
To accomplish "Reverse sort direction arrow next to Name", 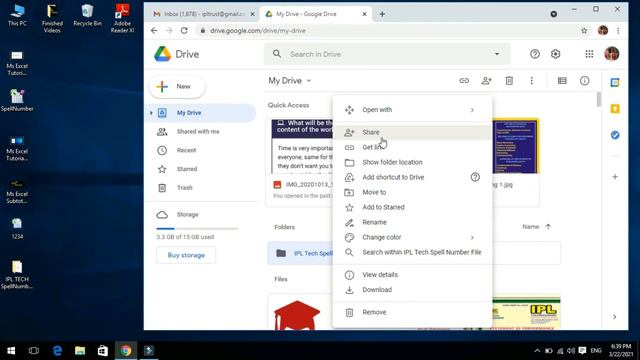I will 548,227.
